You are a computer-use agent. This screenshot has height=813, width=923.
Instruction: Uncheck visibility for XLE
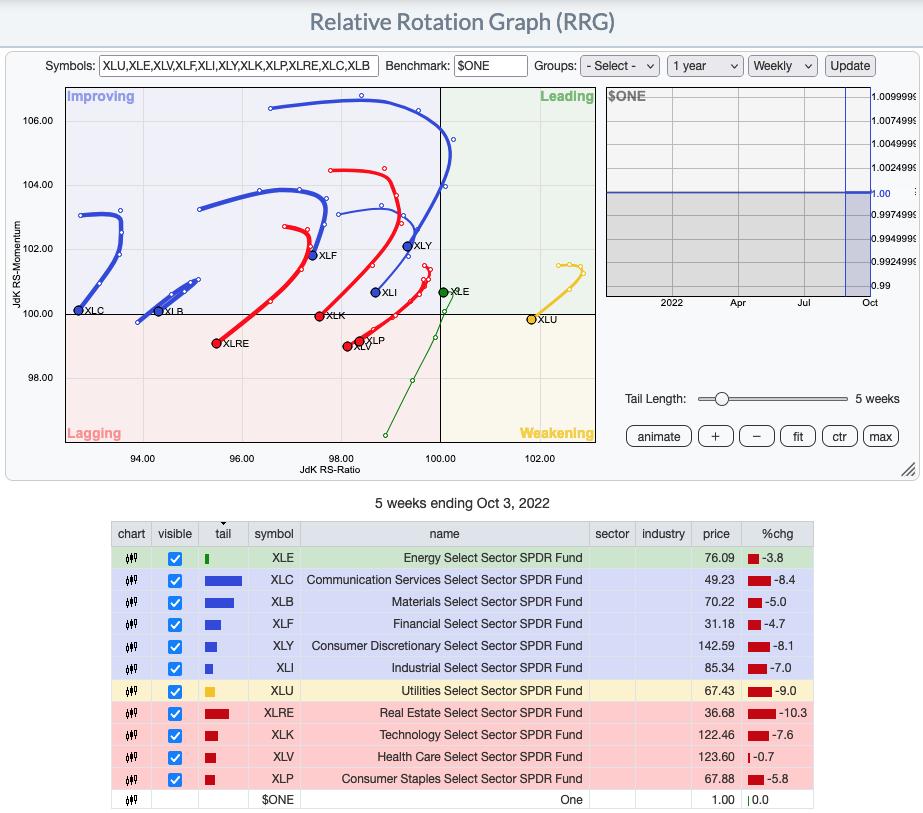[x=175, y=559]
